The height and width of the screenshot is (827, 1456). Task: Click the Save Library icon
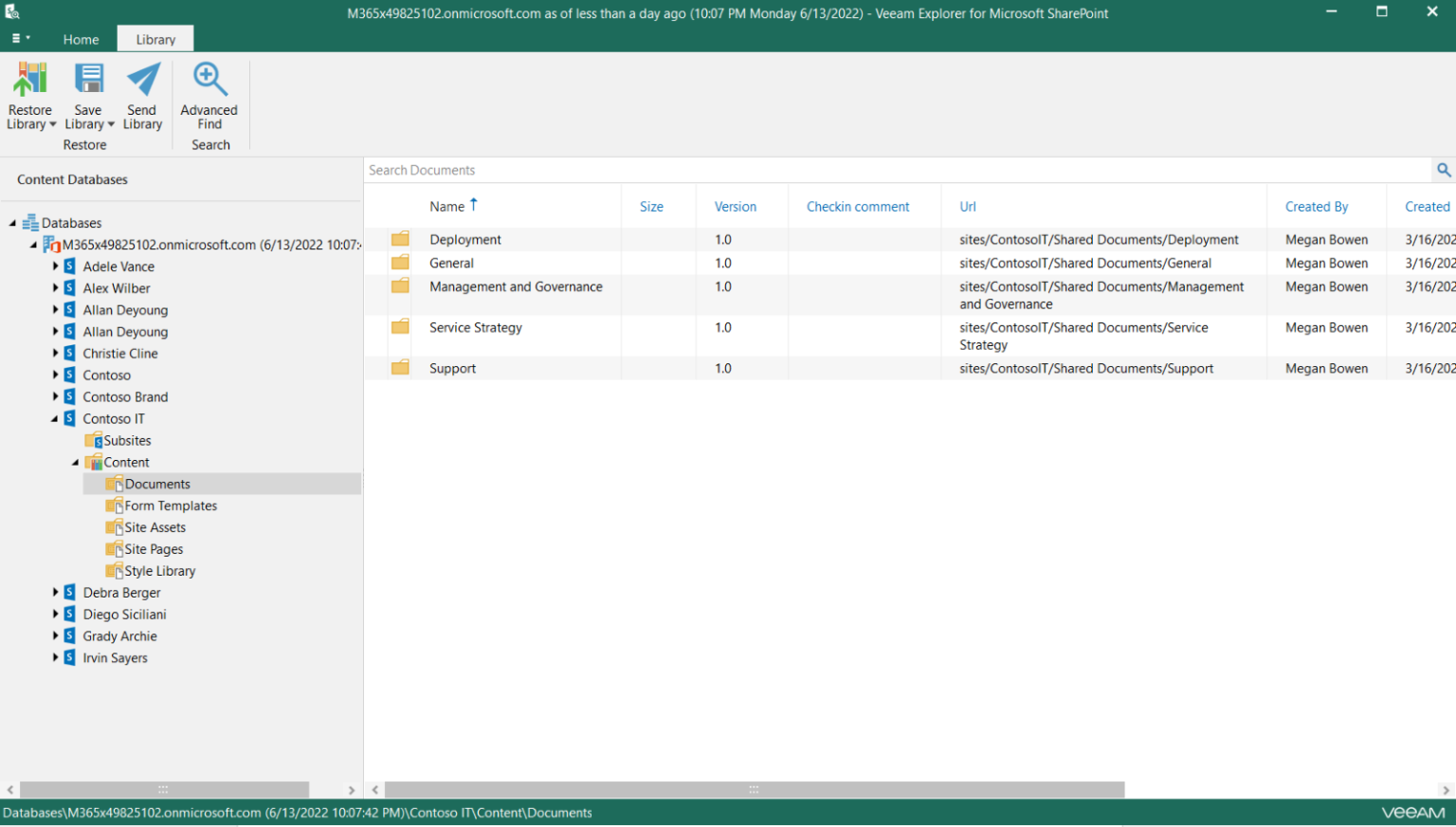point(88,78)
